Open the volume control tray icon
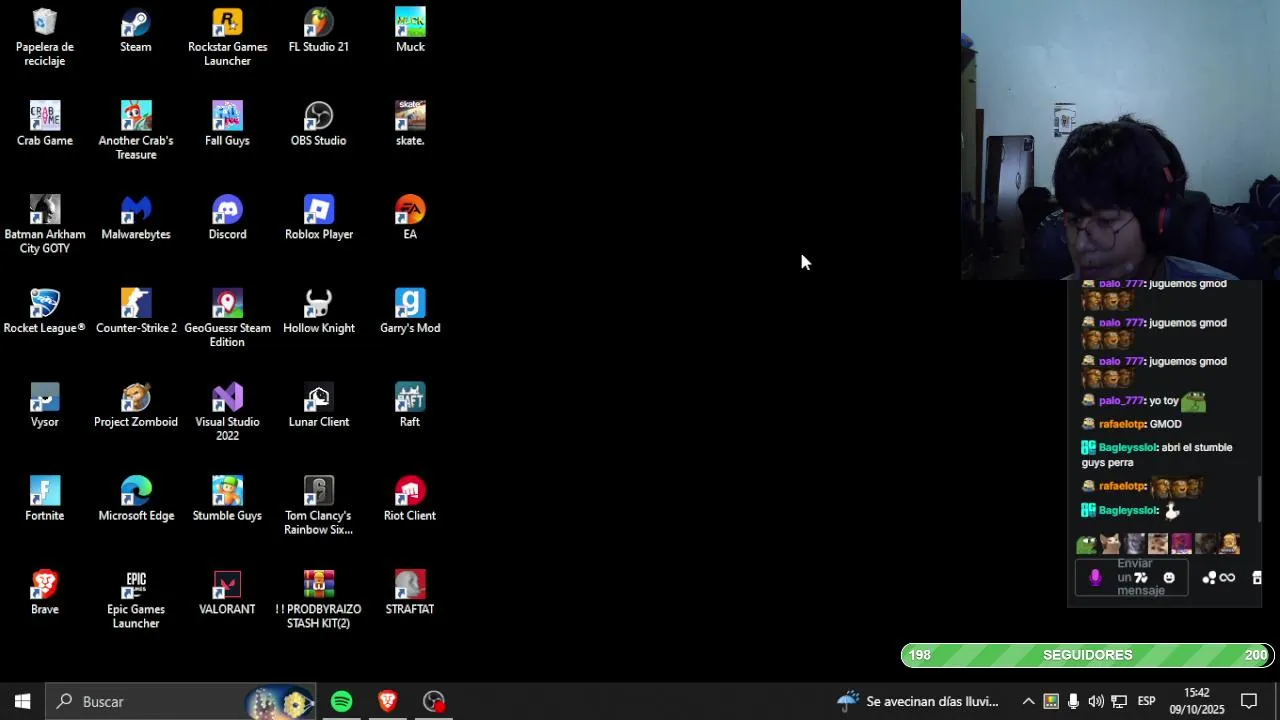This screenshot has width=1280, height=720. pyautogui.click(x=1096, y=701)
